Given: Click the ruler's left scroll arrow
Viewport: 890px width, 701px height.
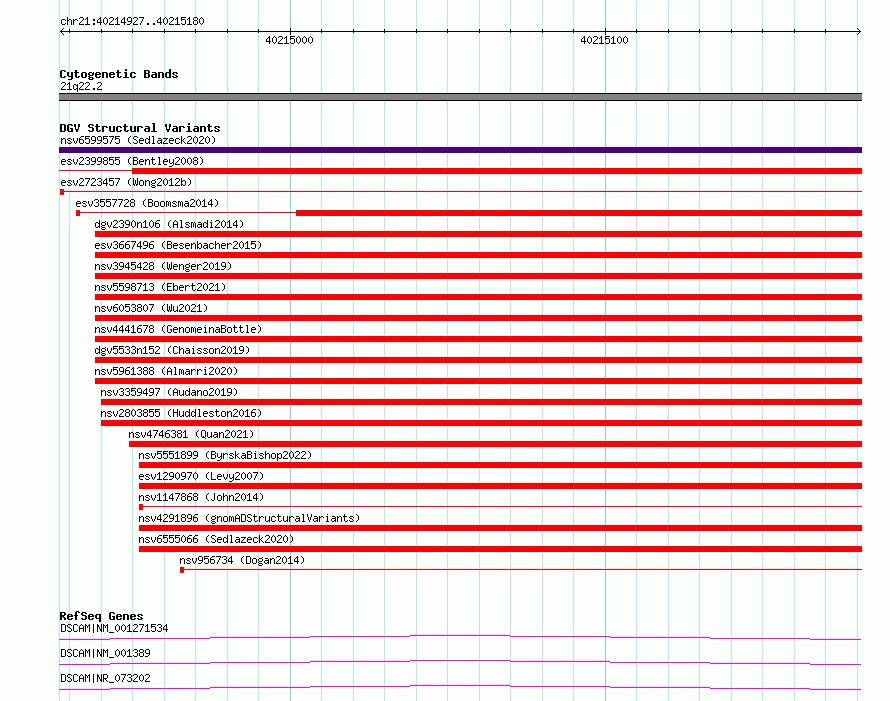Looking at the screenshot, I should [63, 31].
